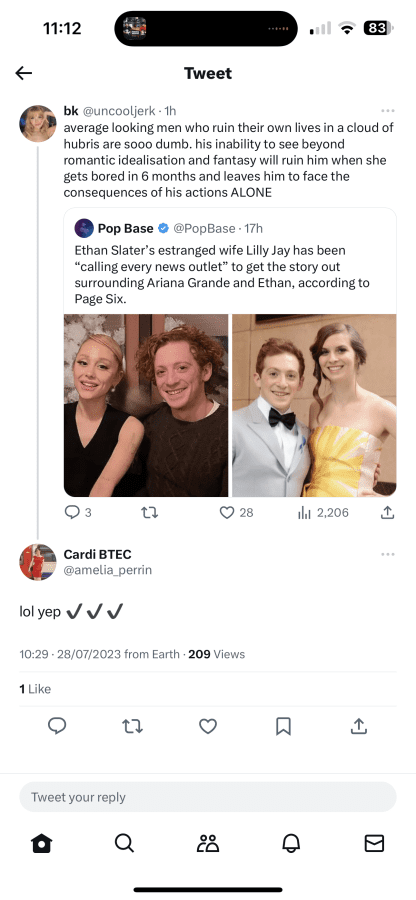This screenshot has width=416, height=900.
Task: Retweet Cardi BTEC's reply
Action: click(133, 727)
